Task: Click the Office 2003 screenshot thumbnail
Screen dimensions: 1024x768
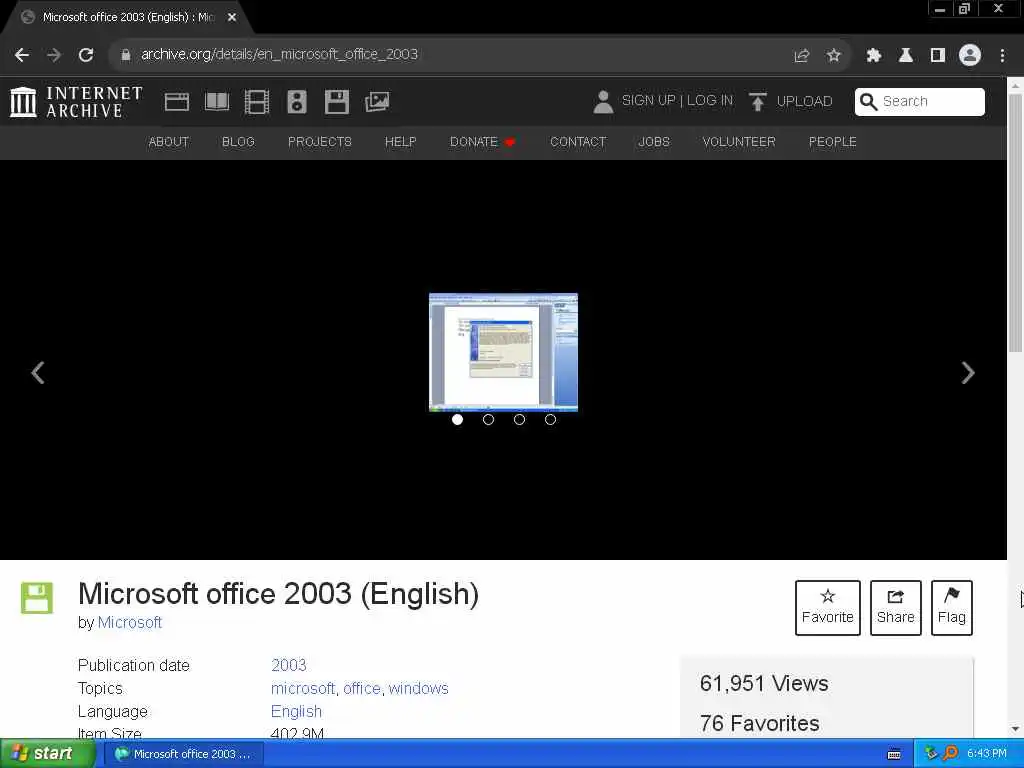Action: [503, 352]
